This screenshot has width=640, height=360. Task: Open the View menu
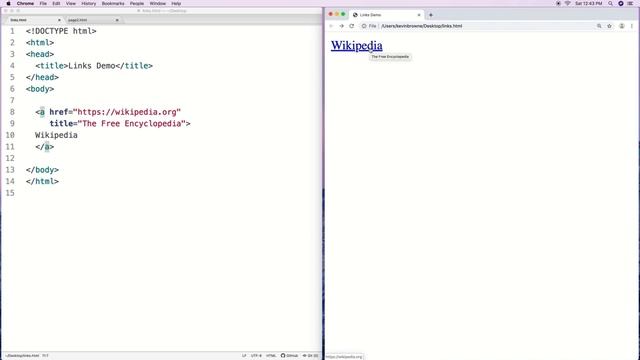point(71,3)
